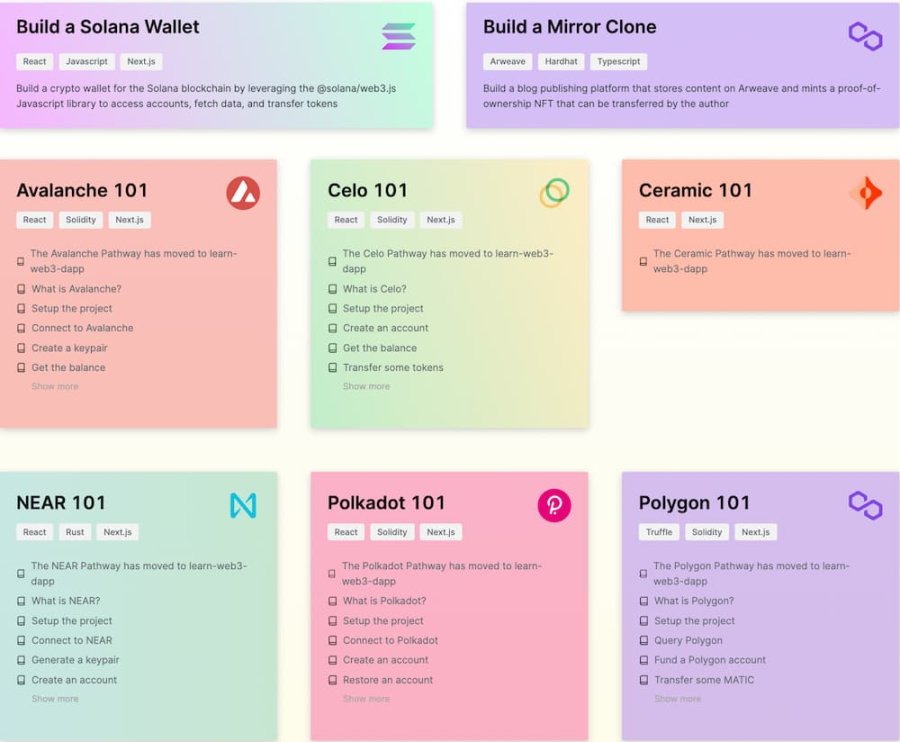Open the Transfer some tokens lesson

(393, 367)
